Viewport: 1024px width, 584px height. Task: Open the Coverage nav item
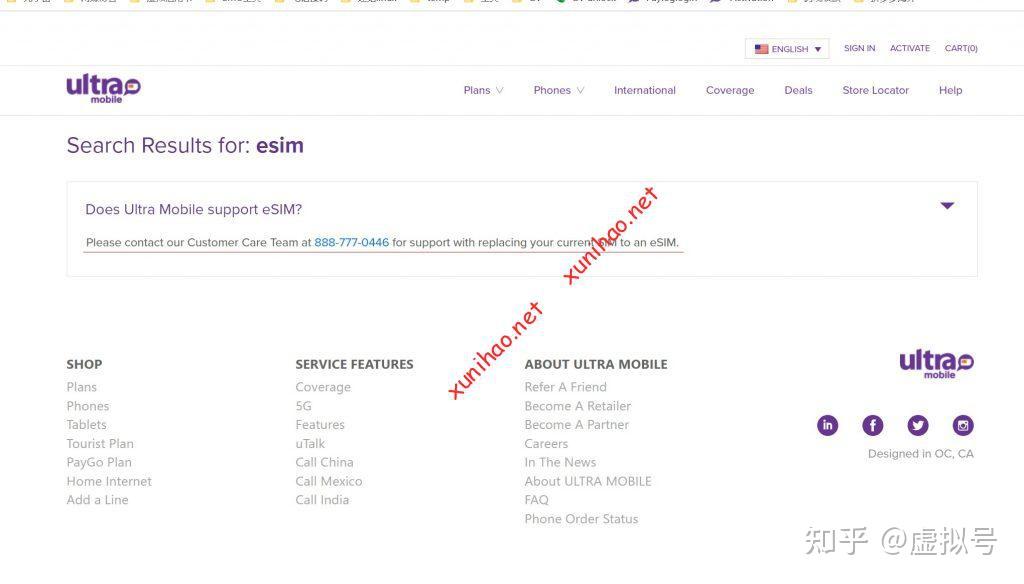tap(730, 90)
